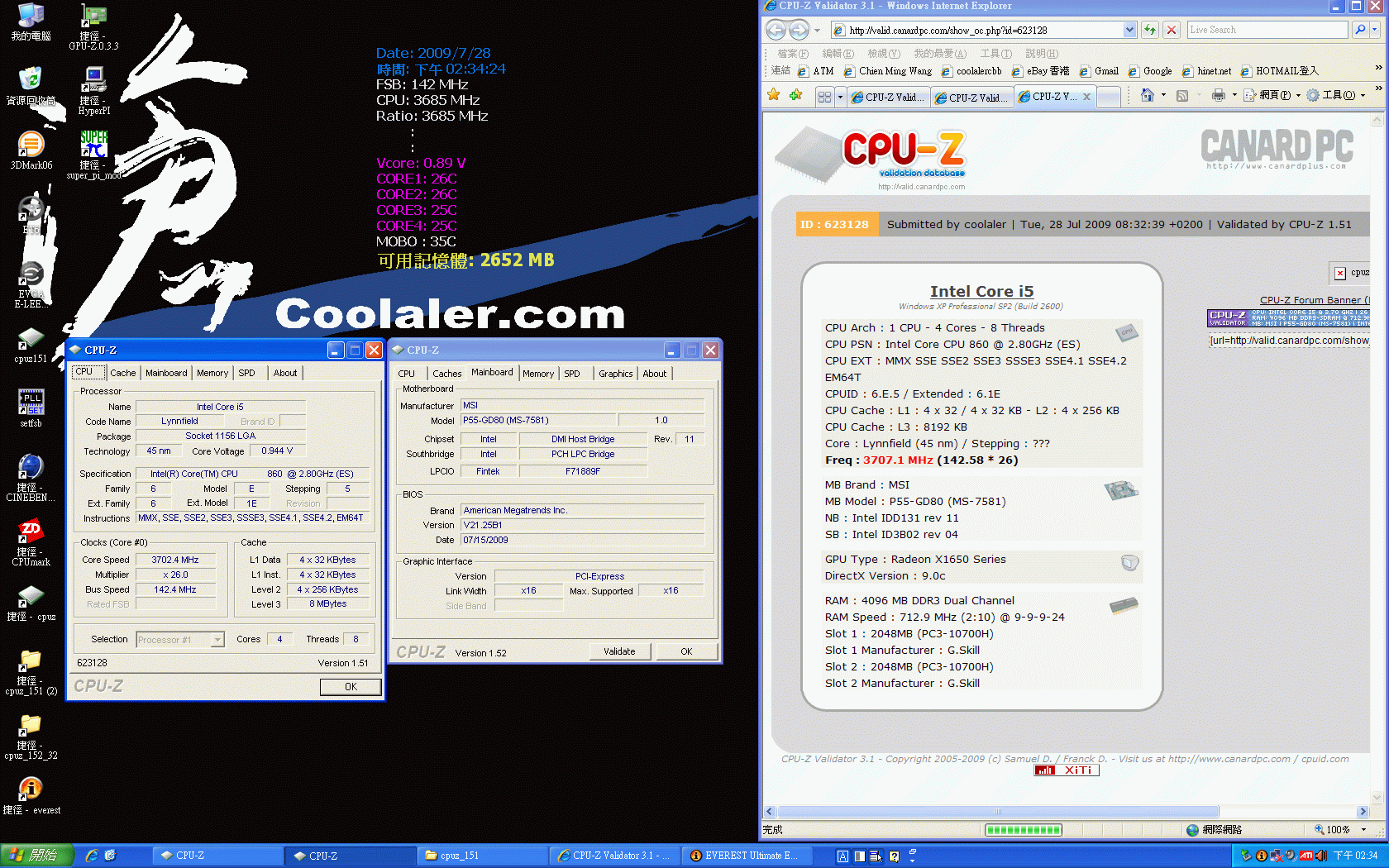Go back with Internet Explorer back arrow
The width and height of the screenshot is (1389, 868).
(x=776, y=31)
